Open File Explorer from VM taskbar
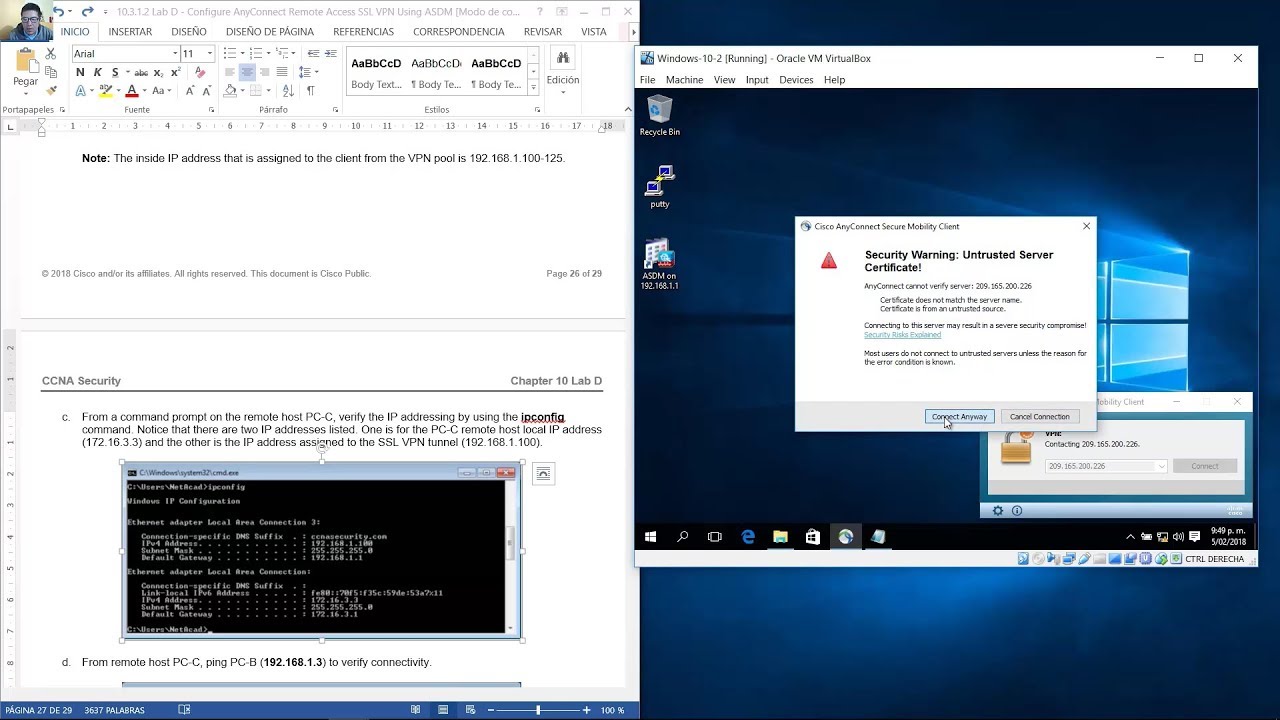 point(780,537)
